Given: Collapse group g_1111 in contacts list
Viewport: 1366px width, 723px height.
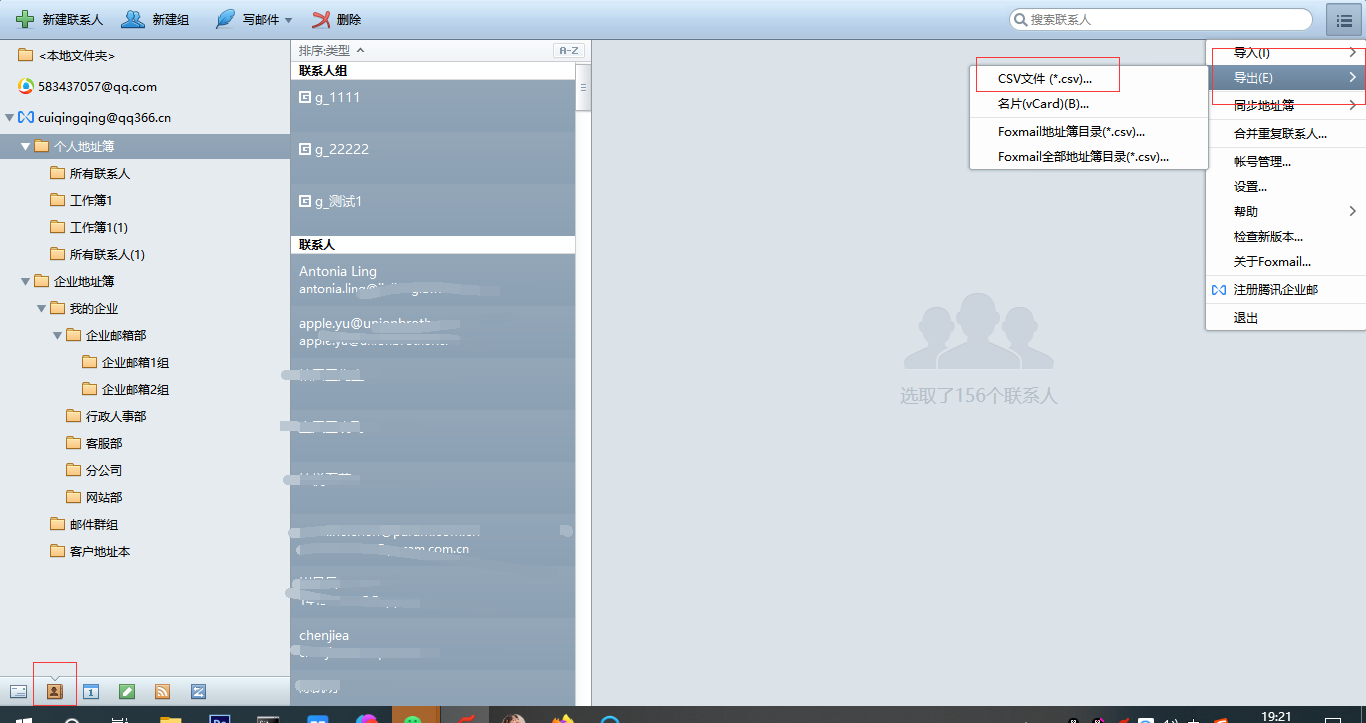Looking at the screenshot, I should point(304,96).
